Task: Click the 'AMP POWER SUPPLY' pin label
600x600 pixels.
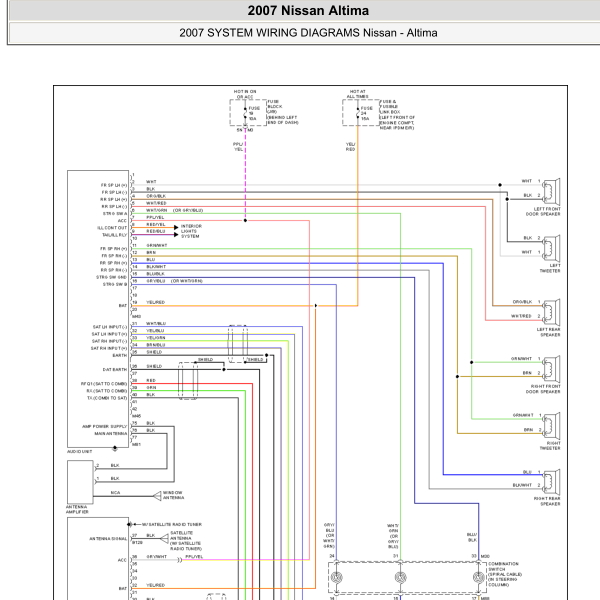Action: 104,427
